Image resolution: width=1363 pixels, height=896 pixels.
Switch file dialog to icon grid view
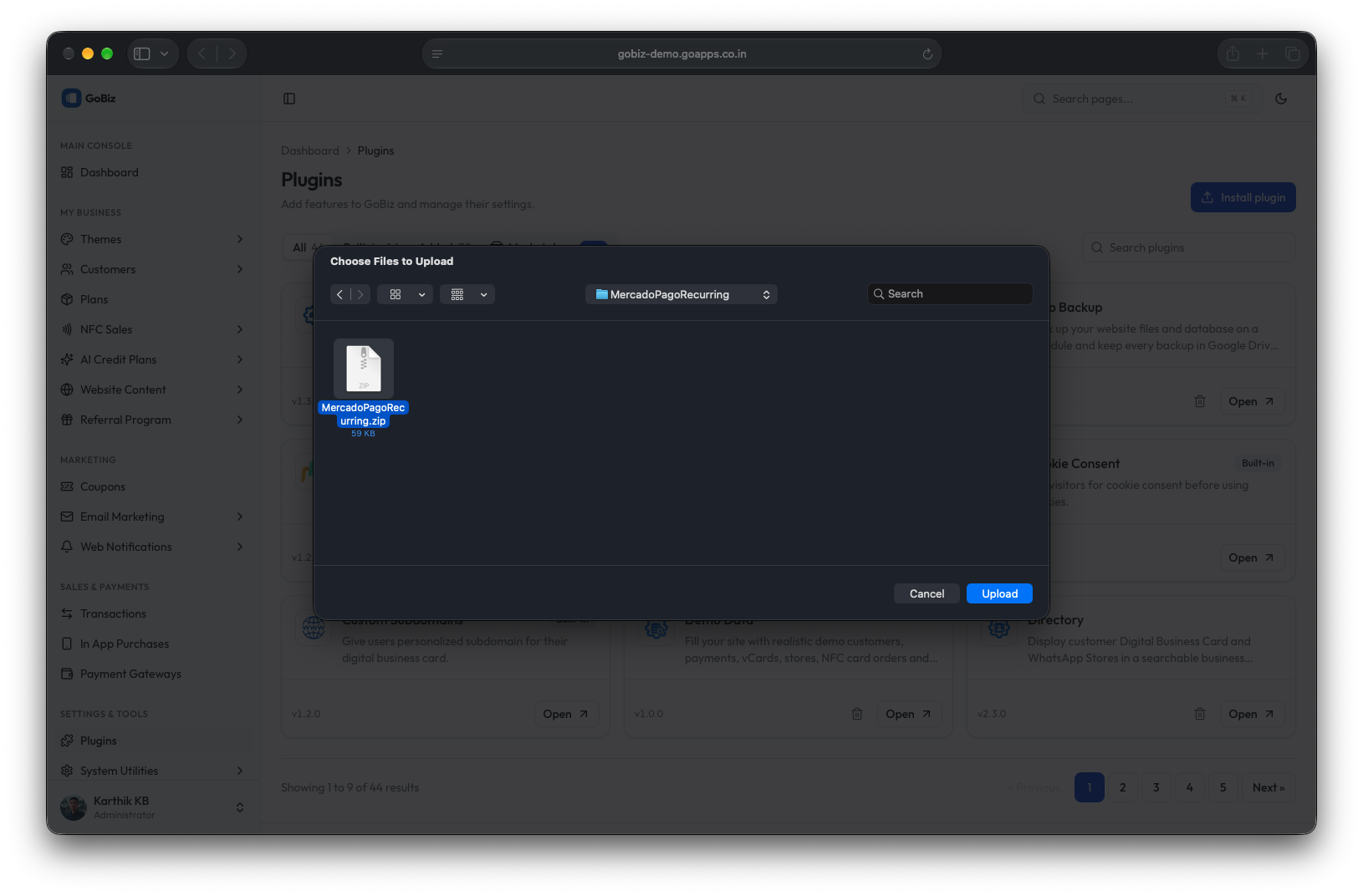click(x=396, y=294)
